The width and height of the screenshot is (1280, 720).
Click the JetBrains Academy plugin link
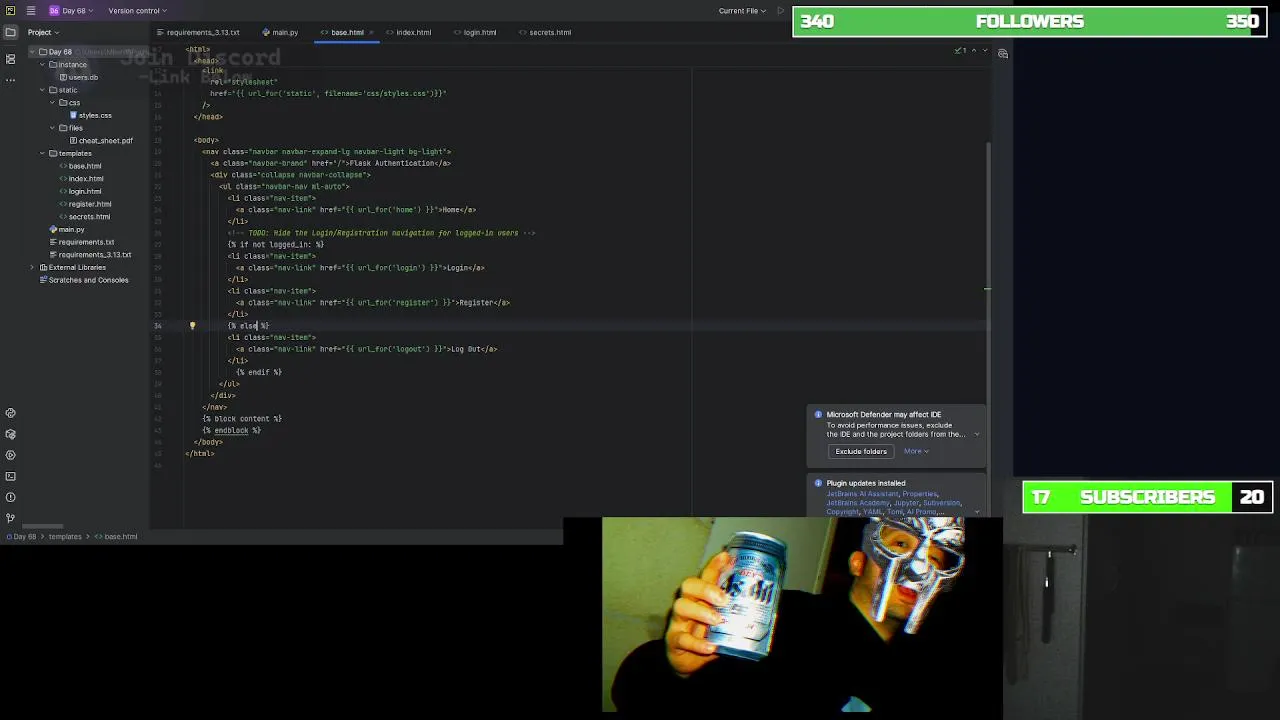click(x=858, y=503)
